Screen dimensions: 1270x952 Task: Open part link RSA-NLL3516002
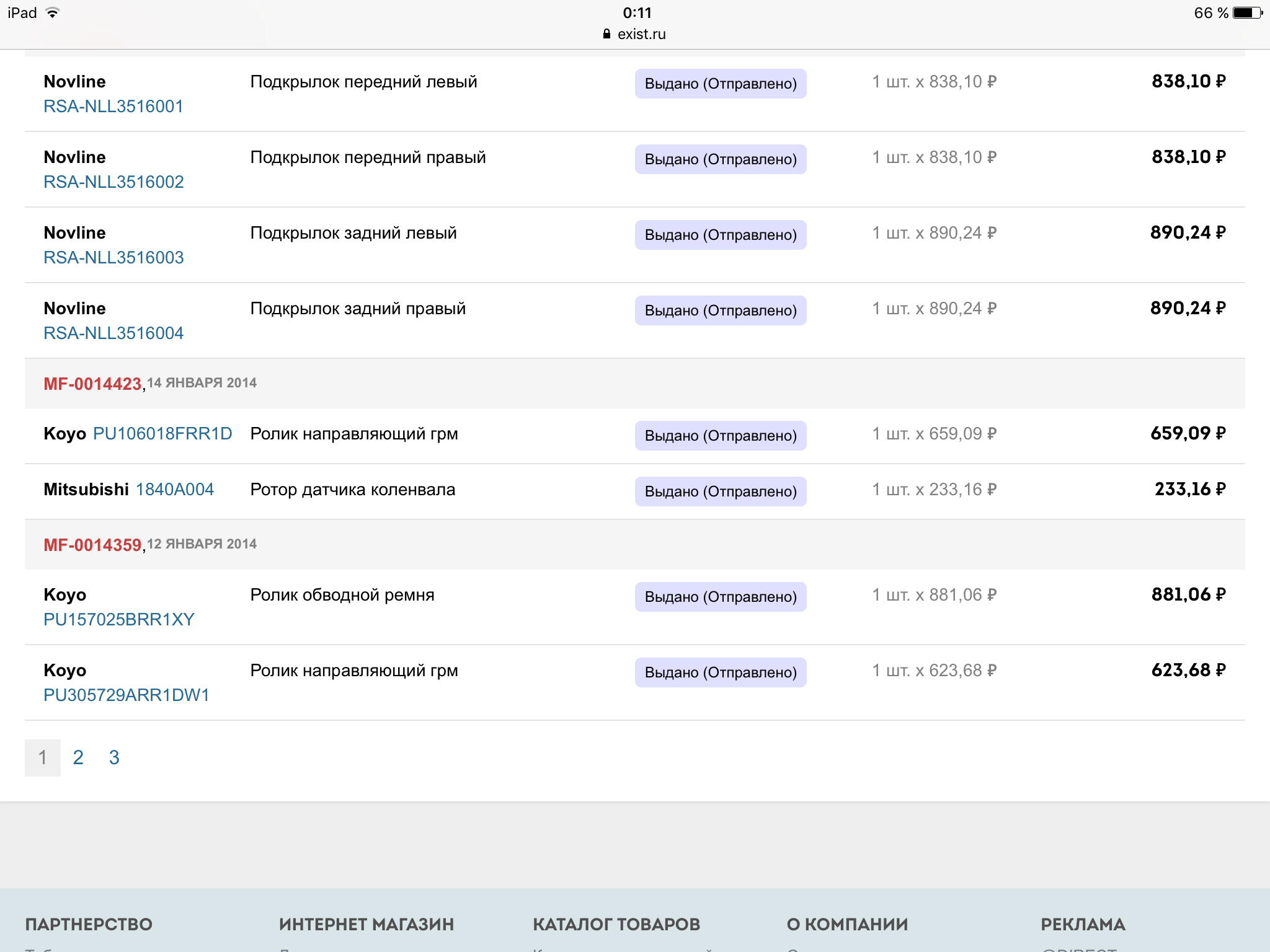113,182
